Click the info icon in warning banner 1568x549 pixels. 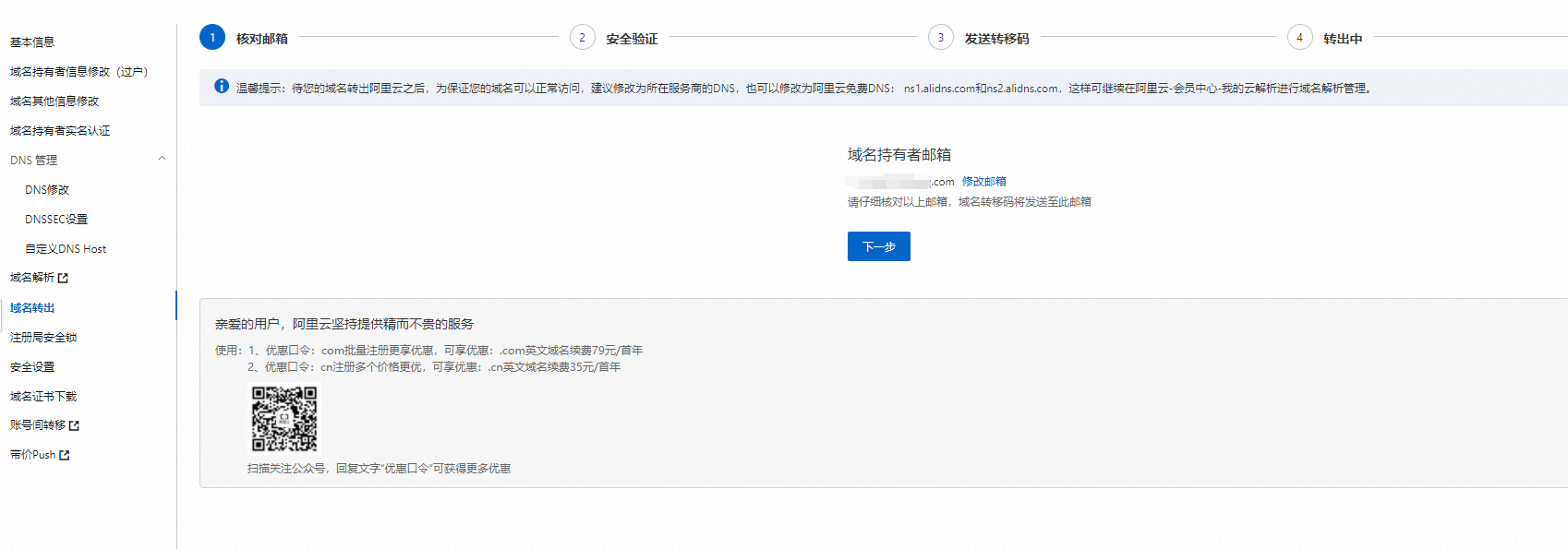(222, 87)
